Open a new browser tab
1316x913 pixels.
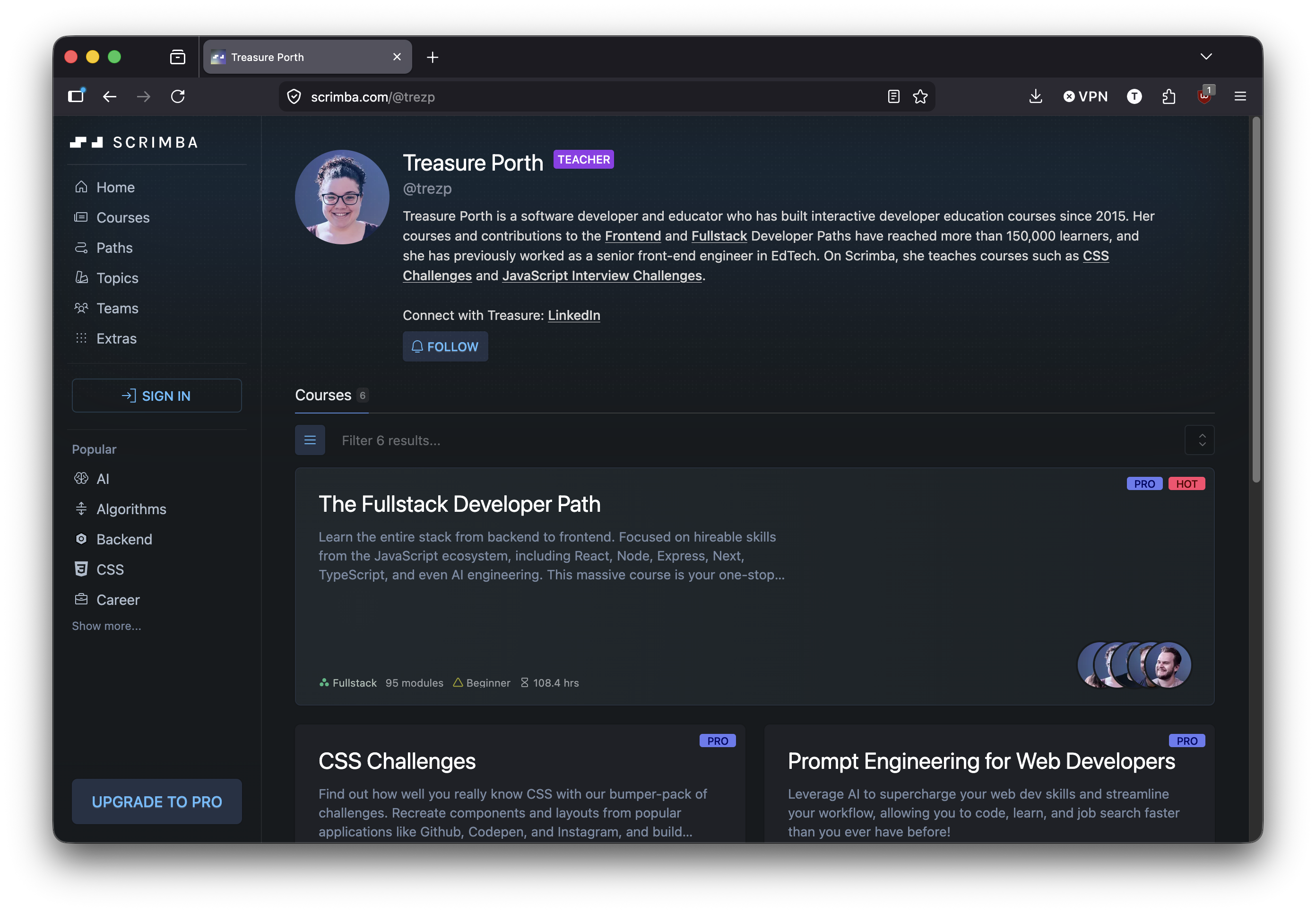[433, 57]
